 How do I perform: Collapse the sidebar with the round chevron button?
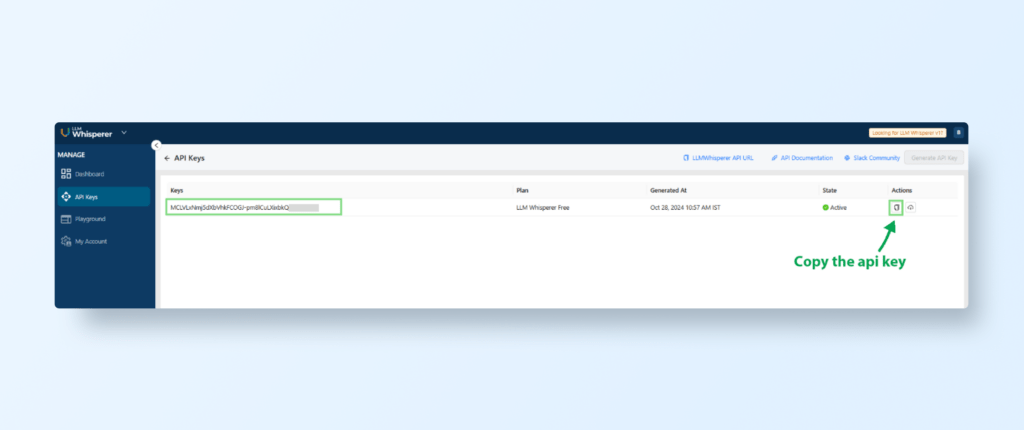point(155,145)
